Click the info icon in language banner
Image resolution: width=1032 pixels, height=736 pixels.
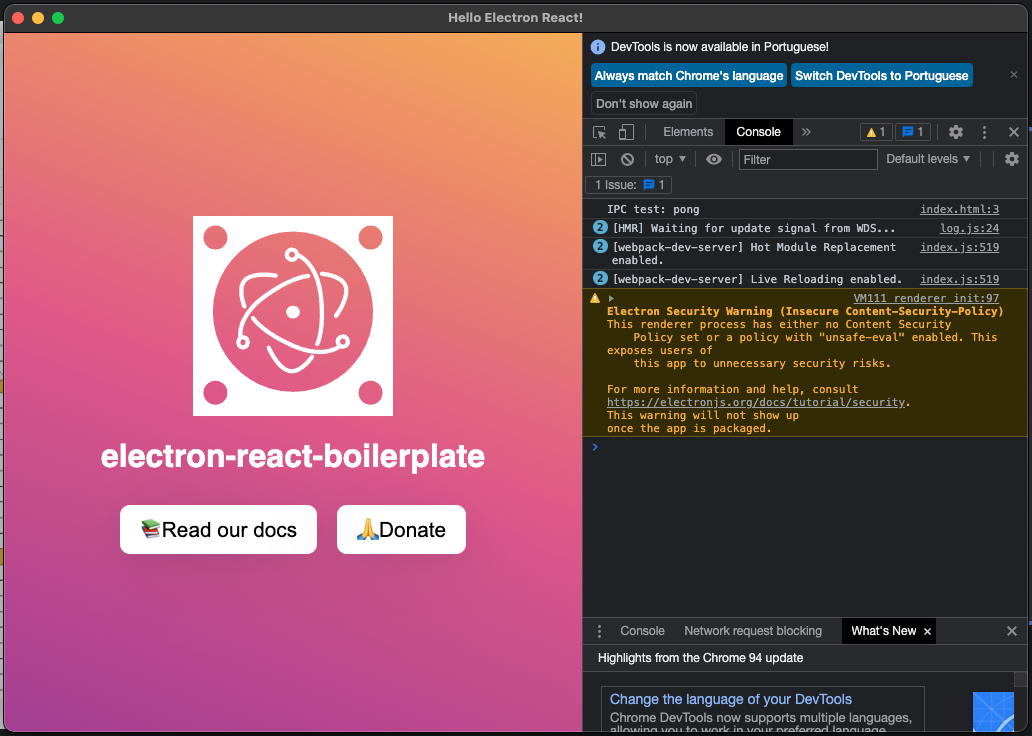pos(598,47)
